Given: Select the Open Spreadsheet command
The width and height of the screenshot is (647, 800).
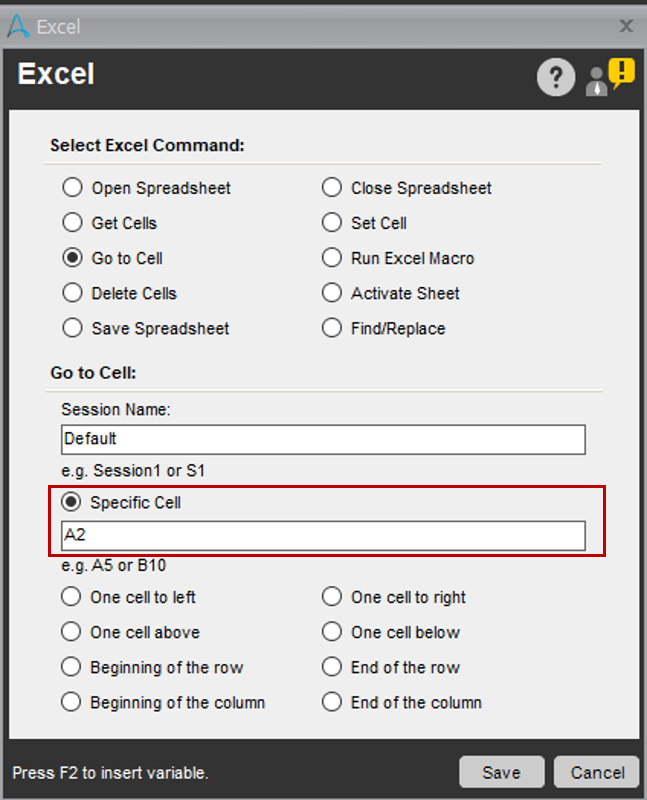Looking at the screenshot, I should coord(72,187).
